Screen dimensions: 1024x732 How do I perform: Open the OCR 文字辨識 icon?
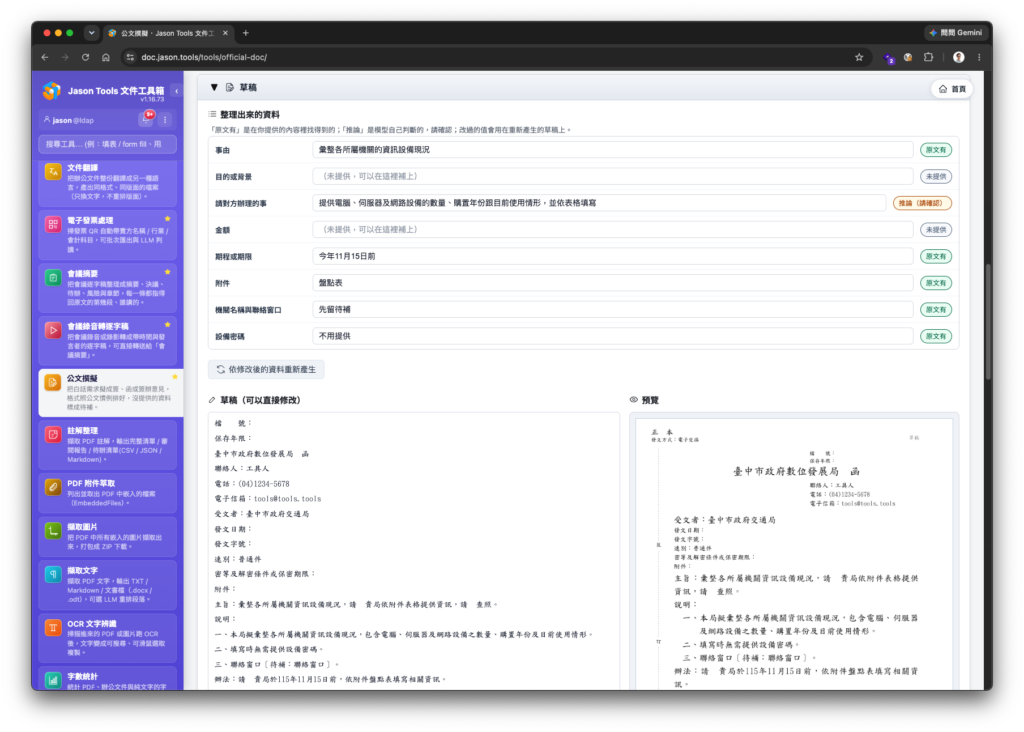pyautogui.click(x=53, y=628)
